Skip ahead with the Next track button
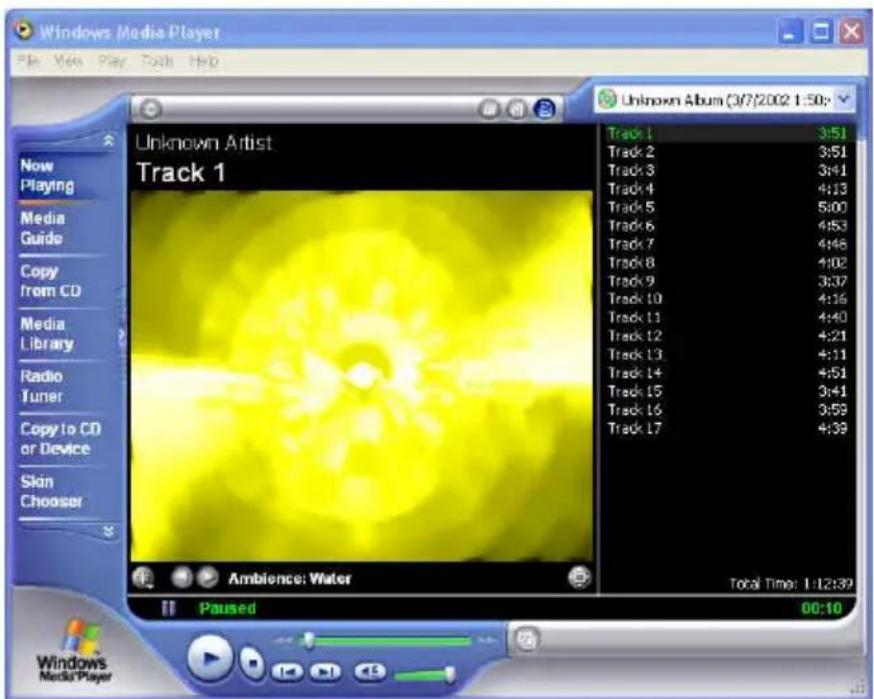Viewport: 874px width, 699px height. pyautogui.click(x=326, y=672)
